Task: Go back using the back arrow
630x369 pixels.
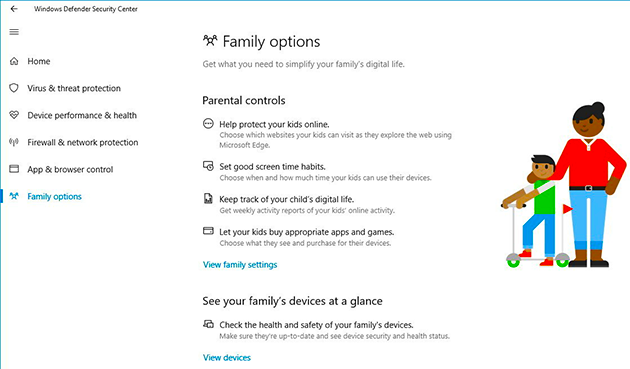Action: pos(14,9)
